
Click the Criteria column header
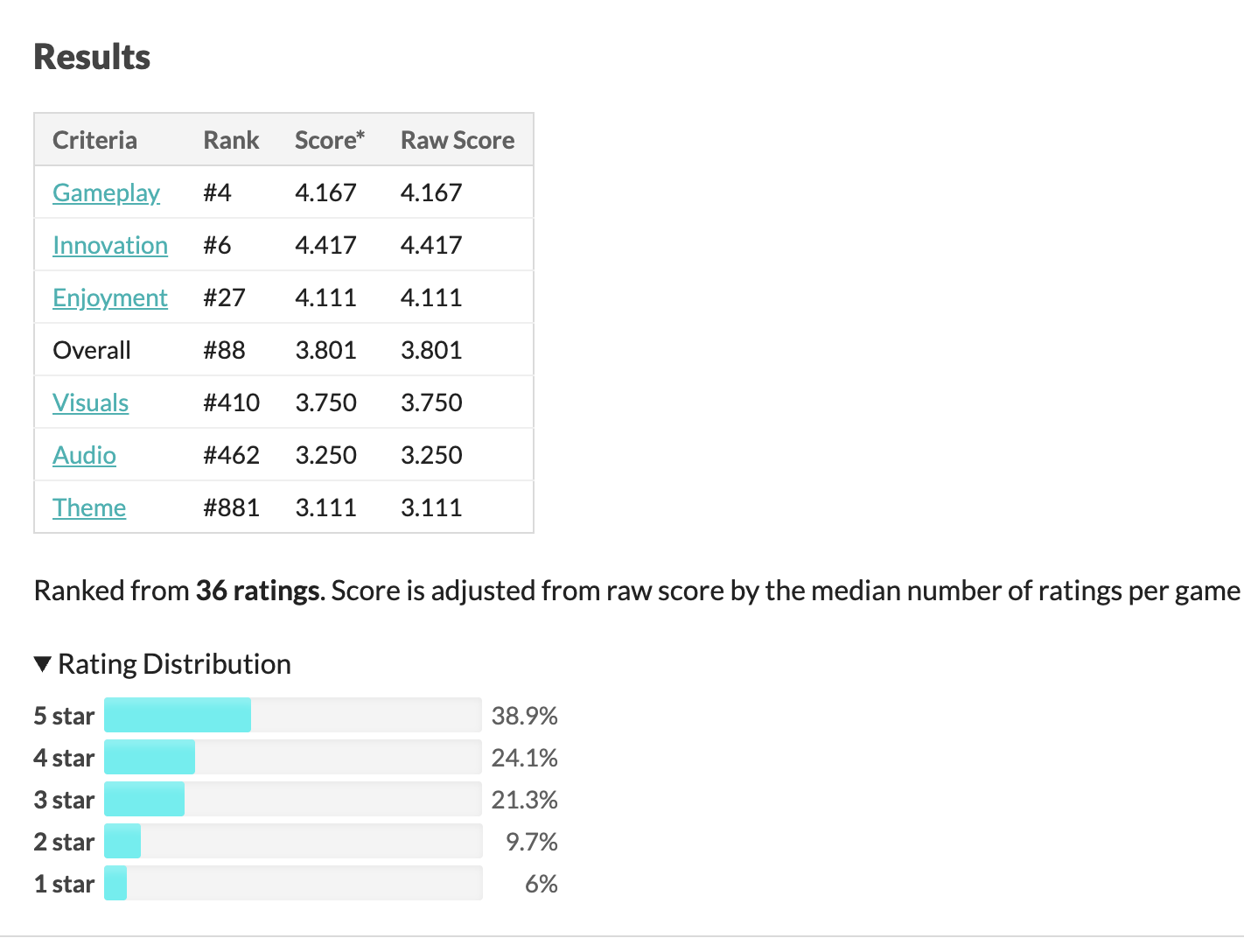(x=94, y=140)
